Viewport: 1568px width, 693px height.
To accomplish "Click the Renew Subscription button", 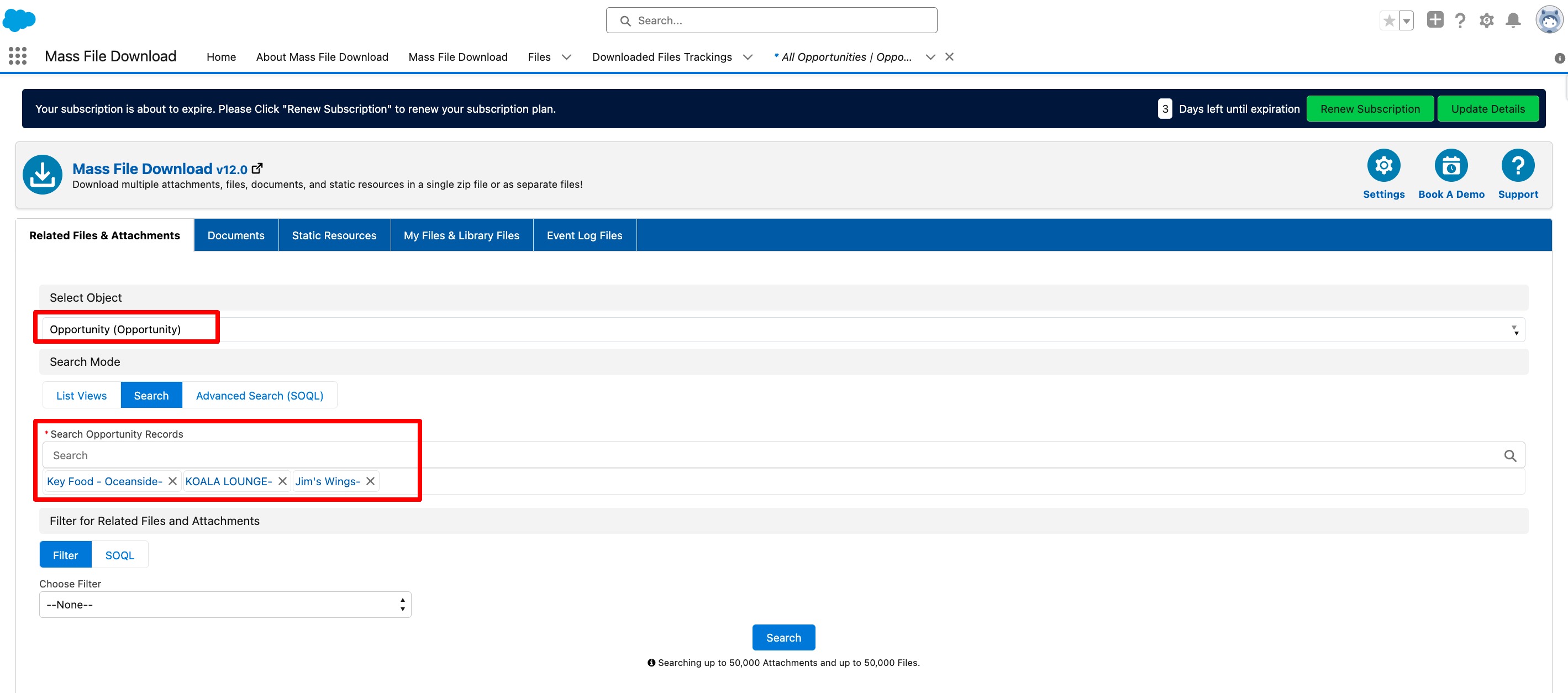I will coord(1369,109).
